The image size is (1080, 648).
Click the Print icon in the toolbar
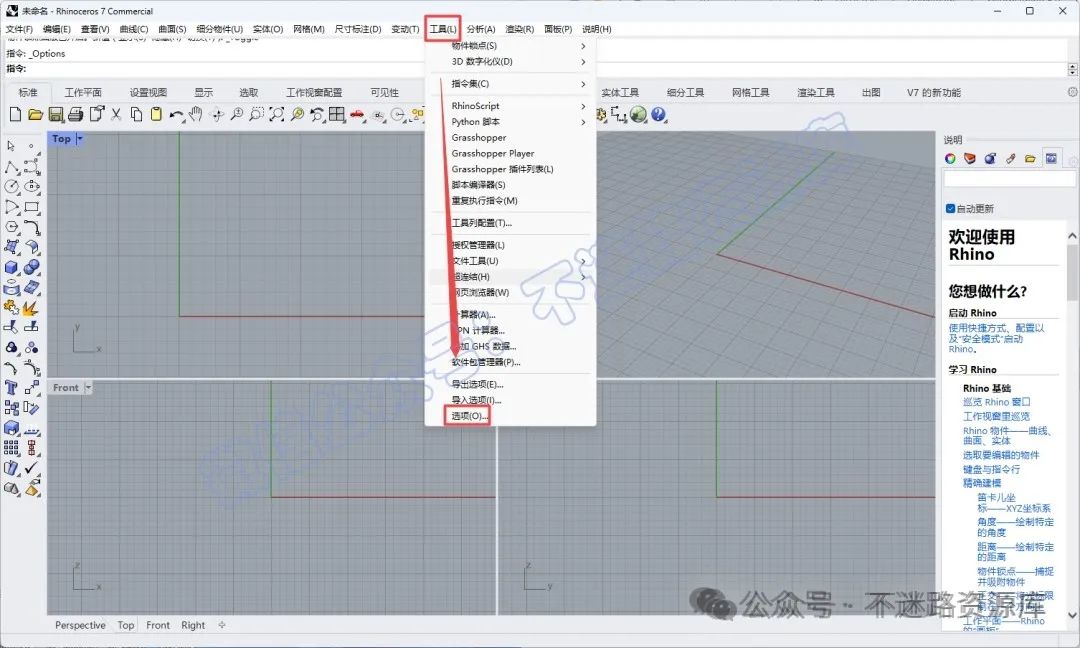point(76,114)
